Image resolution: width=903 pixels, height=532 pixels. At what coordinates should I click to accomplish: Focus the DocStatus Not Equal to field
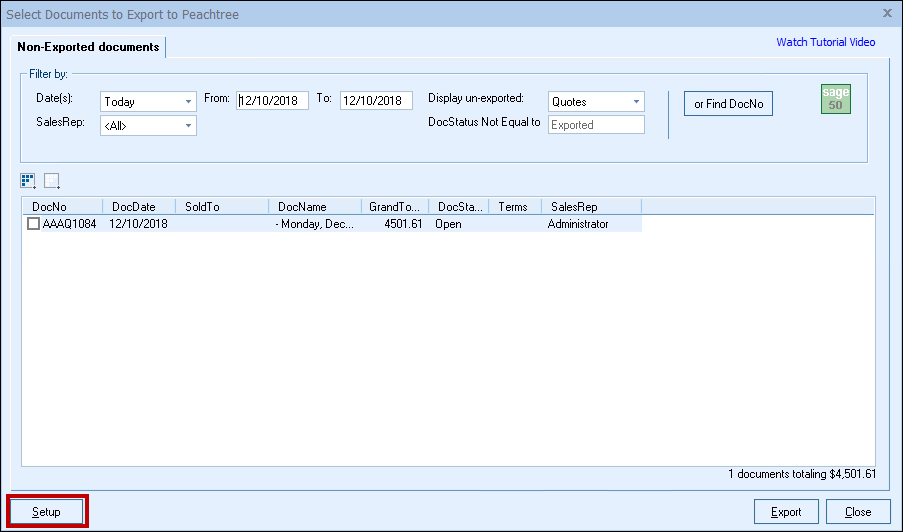596,125
